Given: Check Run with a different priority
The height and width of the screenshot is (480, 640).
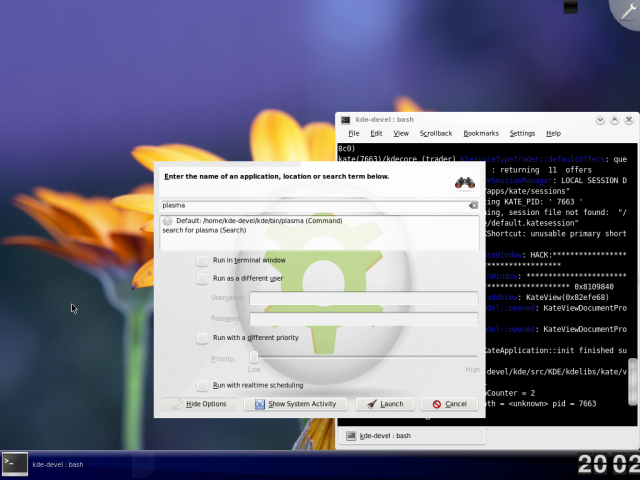Looking at the screenshot, I should click(x=203, y=338).
